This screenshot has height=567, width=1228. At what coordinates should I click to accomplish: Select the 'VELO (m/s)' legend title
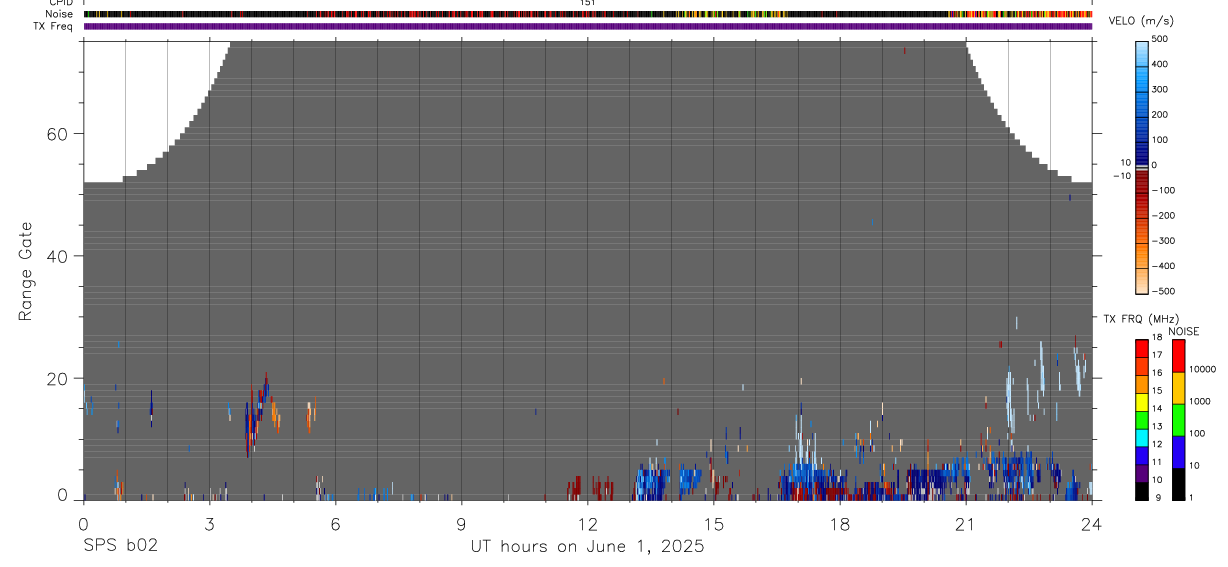click(x=1139, y=22)
